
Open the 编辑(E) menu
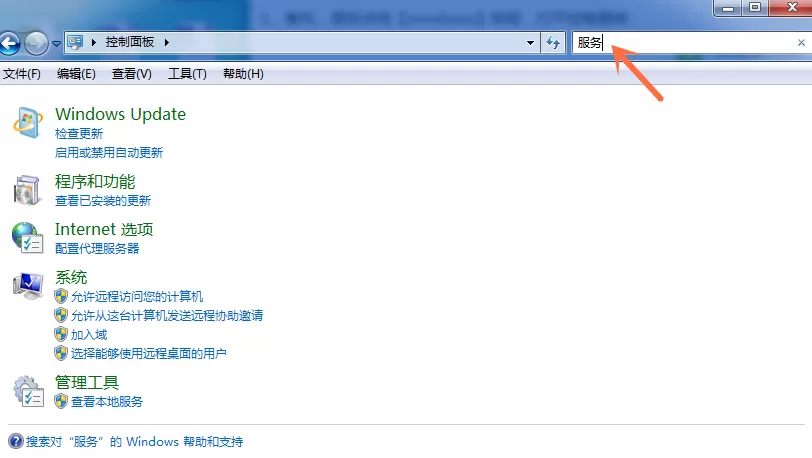[76, 74]
